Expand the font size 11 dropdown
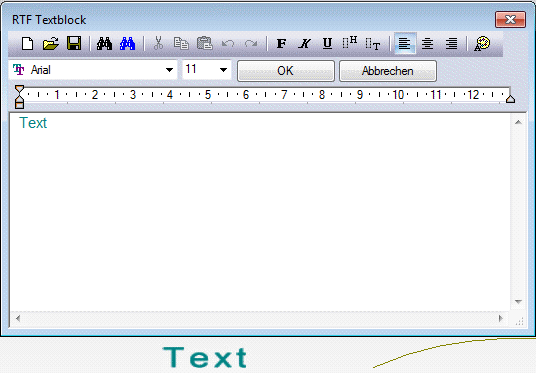 pyautogui.click(x=224, y=70)
